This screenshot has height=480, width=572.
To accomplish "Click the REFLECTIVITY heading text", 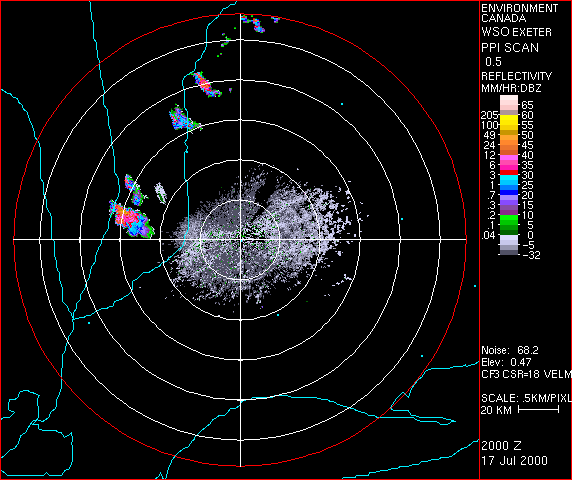I will point(516,76).
